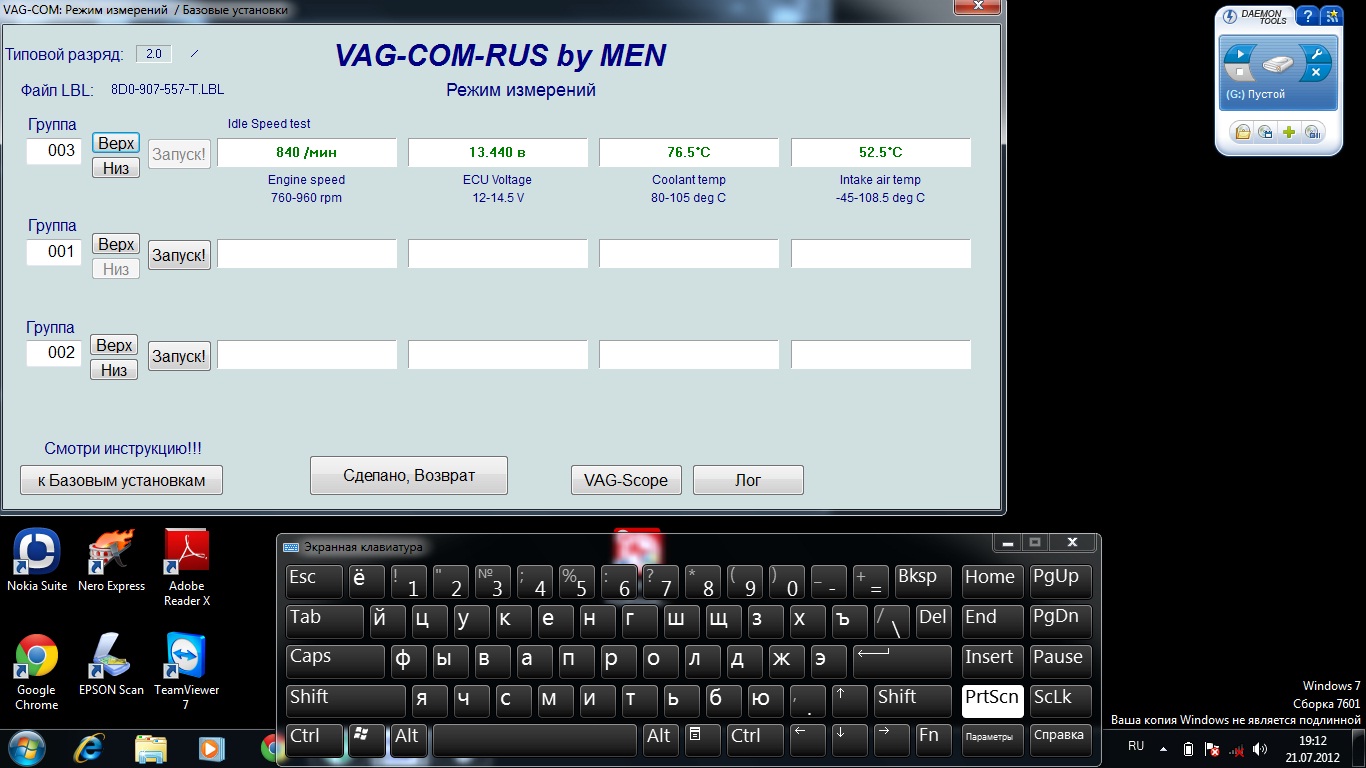
Task: Click the menu key on the on-screen keyboard
Action: 702,740
